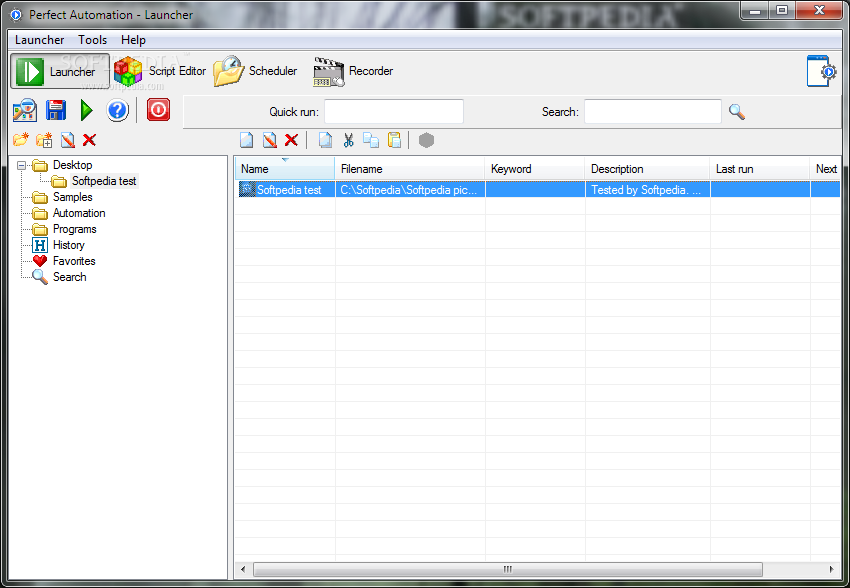The width and height of the screenshot is (850, 588).
Task: Open the History node
Action: [x=68, y=245]
